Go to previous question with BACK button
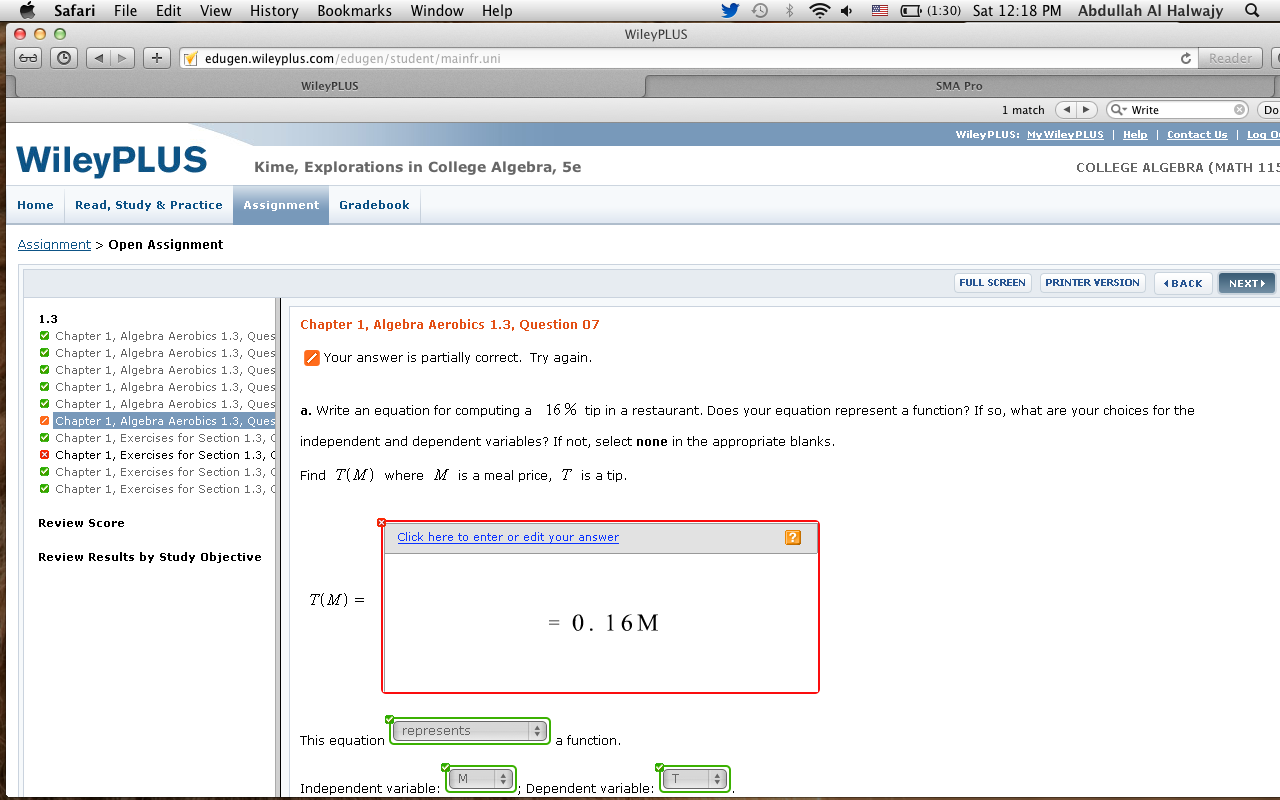The height and width of the screenshot is (800, 1280). pos(1183,284)
